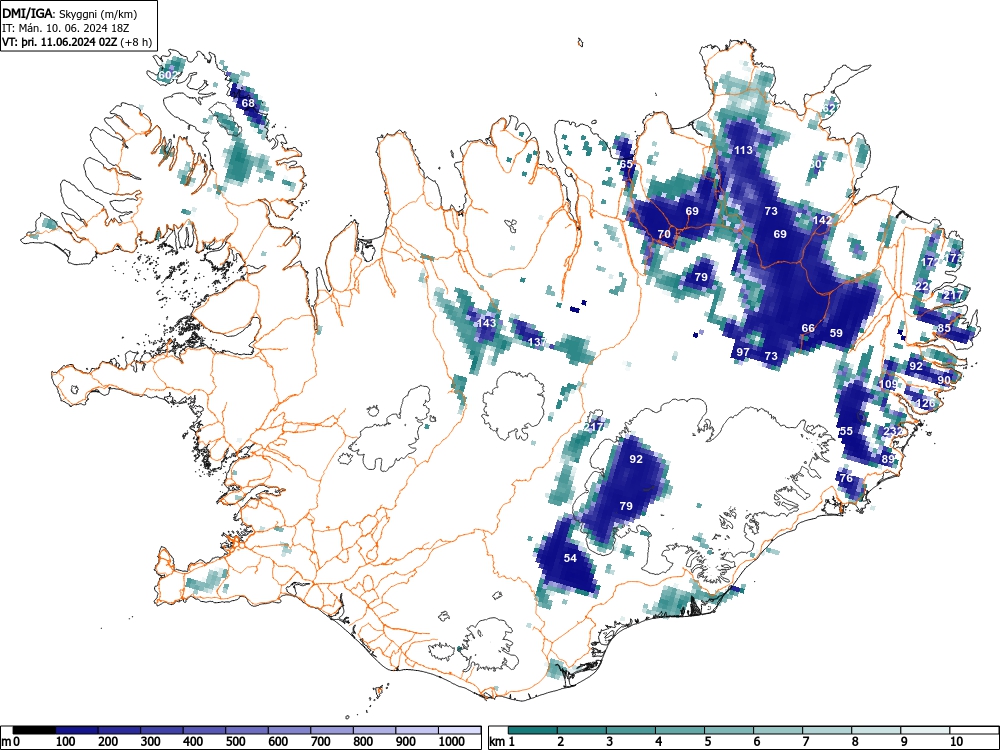Image resolution: width=1000 pixels, height=750 pixels.
Task: Select the 54 value in the south
Action: pyautogui.click(x=570, y=557)
